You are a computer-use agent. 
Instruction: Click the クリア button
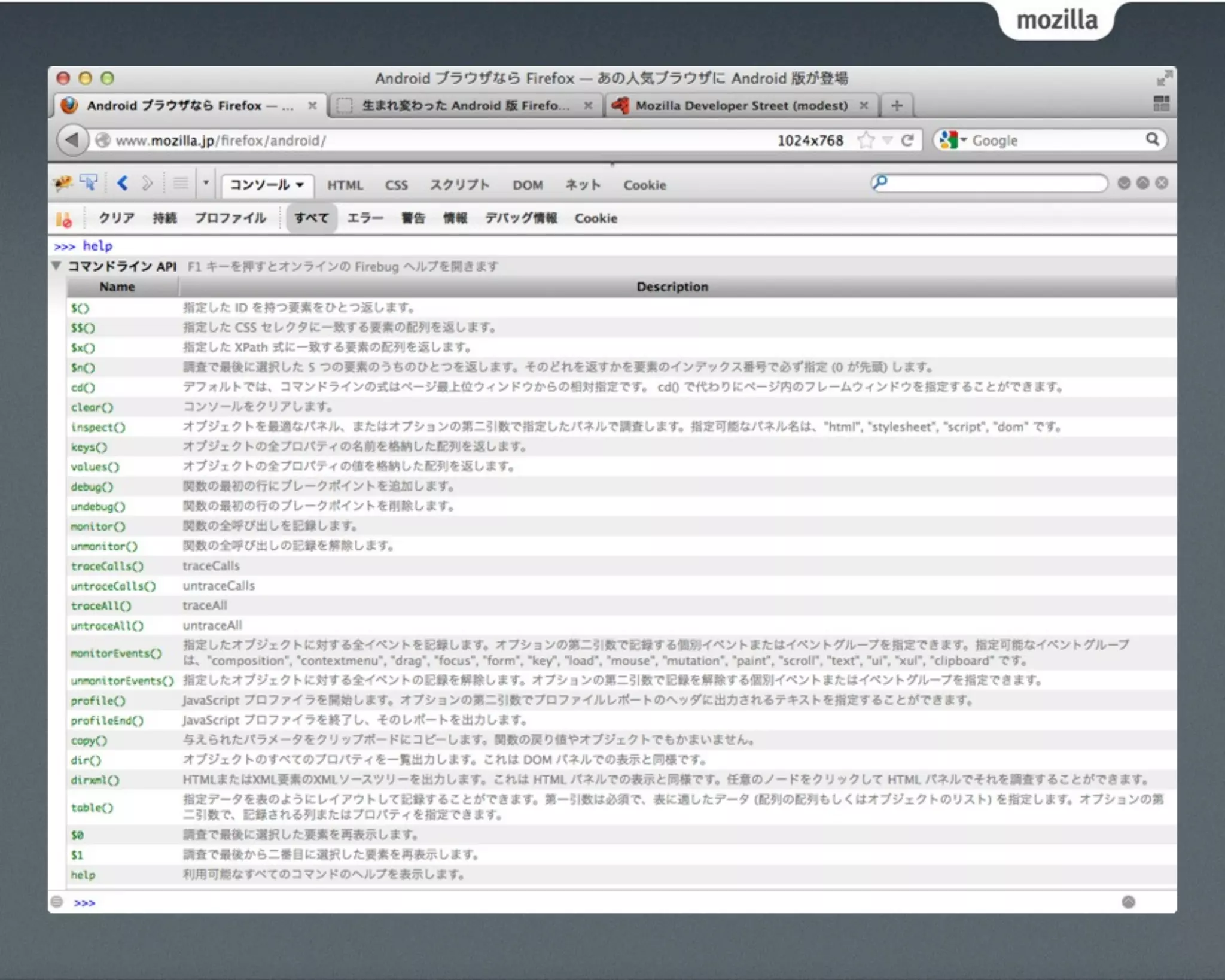coord(117,218)
